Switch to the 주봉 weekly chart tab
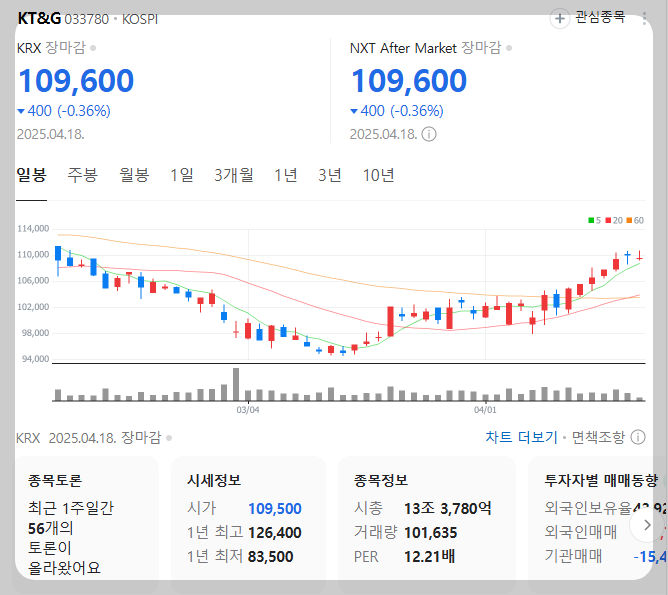 (83, 175)
